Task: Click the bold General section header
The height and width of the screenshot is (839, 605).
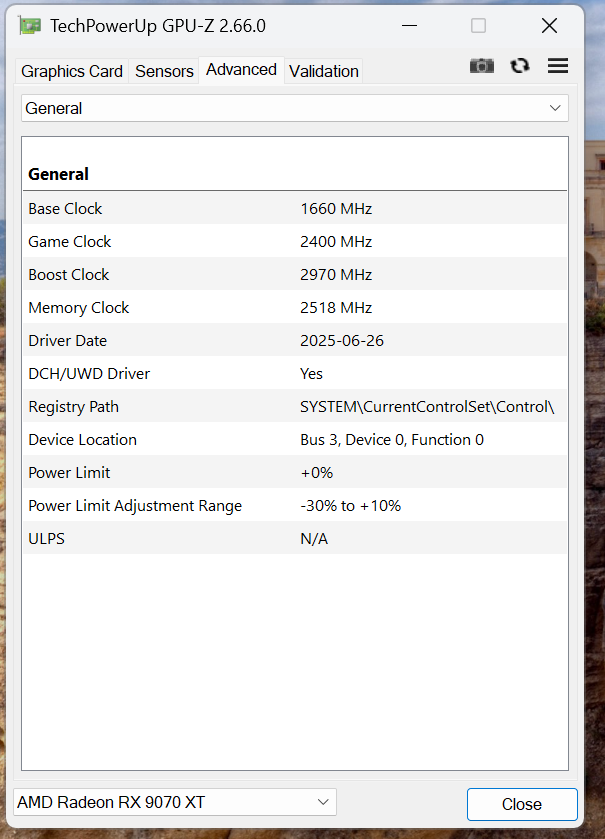Action: [x=58, y=174]
